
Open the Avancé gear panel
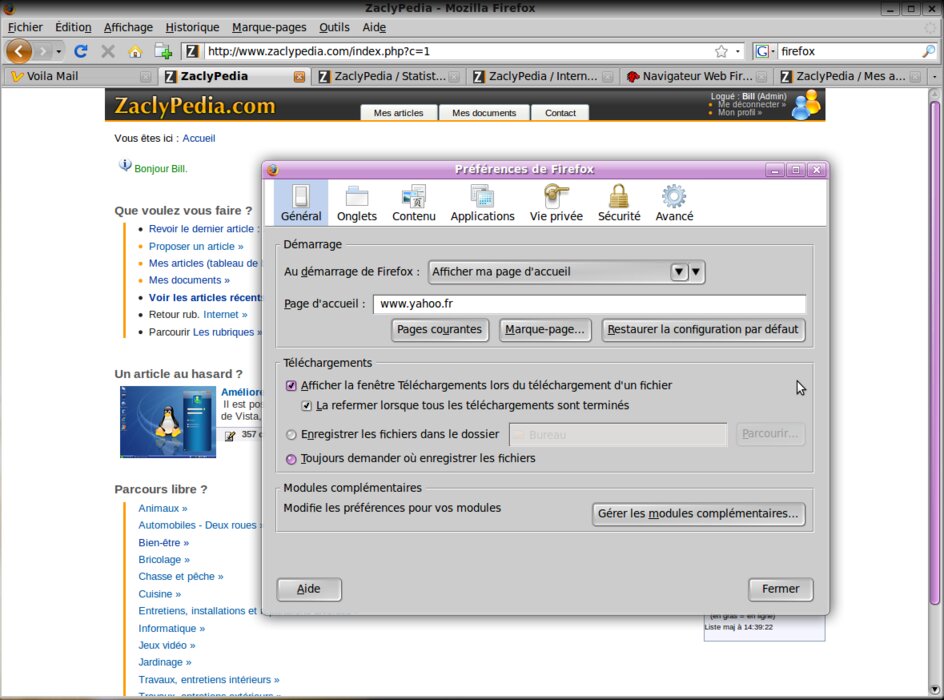674,202
